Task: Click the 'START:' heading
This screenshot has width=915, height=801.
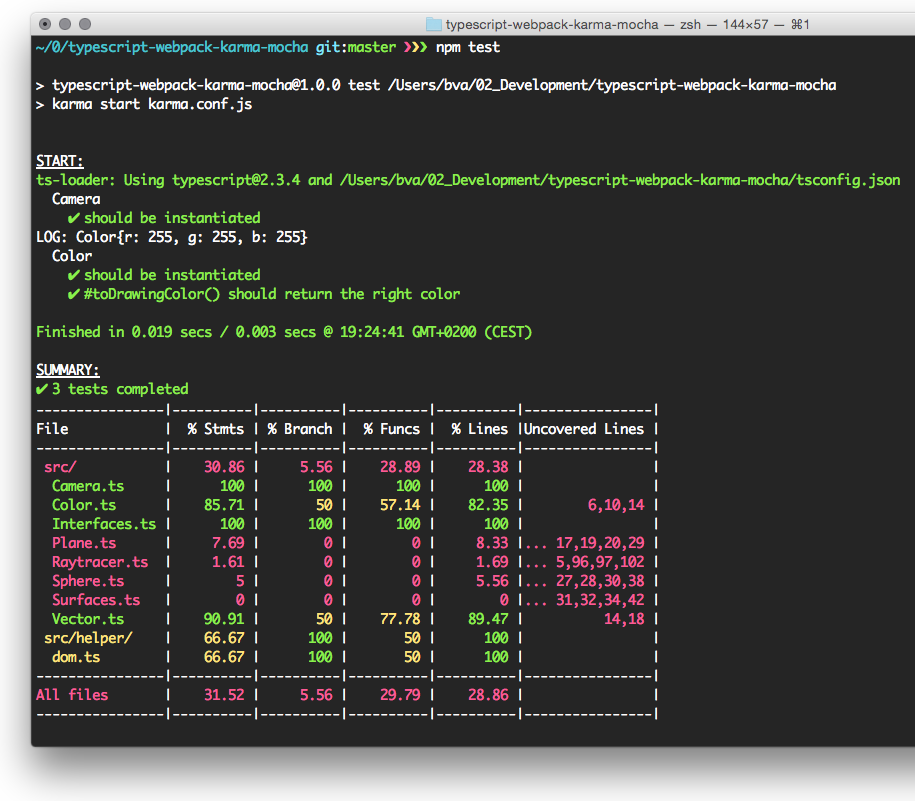Action: (60, 161)
